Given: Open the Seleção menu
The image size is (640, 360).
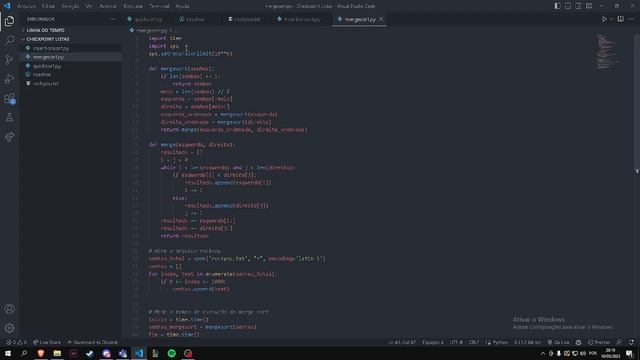Looking at the screenshot, I should pos(70,6).
